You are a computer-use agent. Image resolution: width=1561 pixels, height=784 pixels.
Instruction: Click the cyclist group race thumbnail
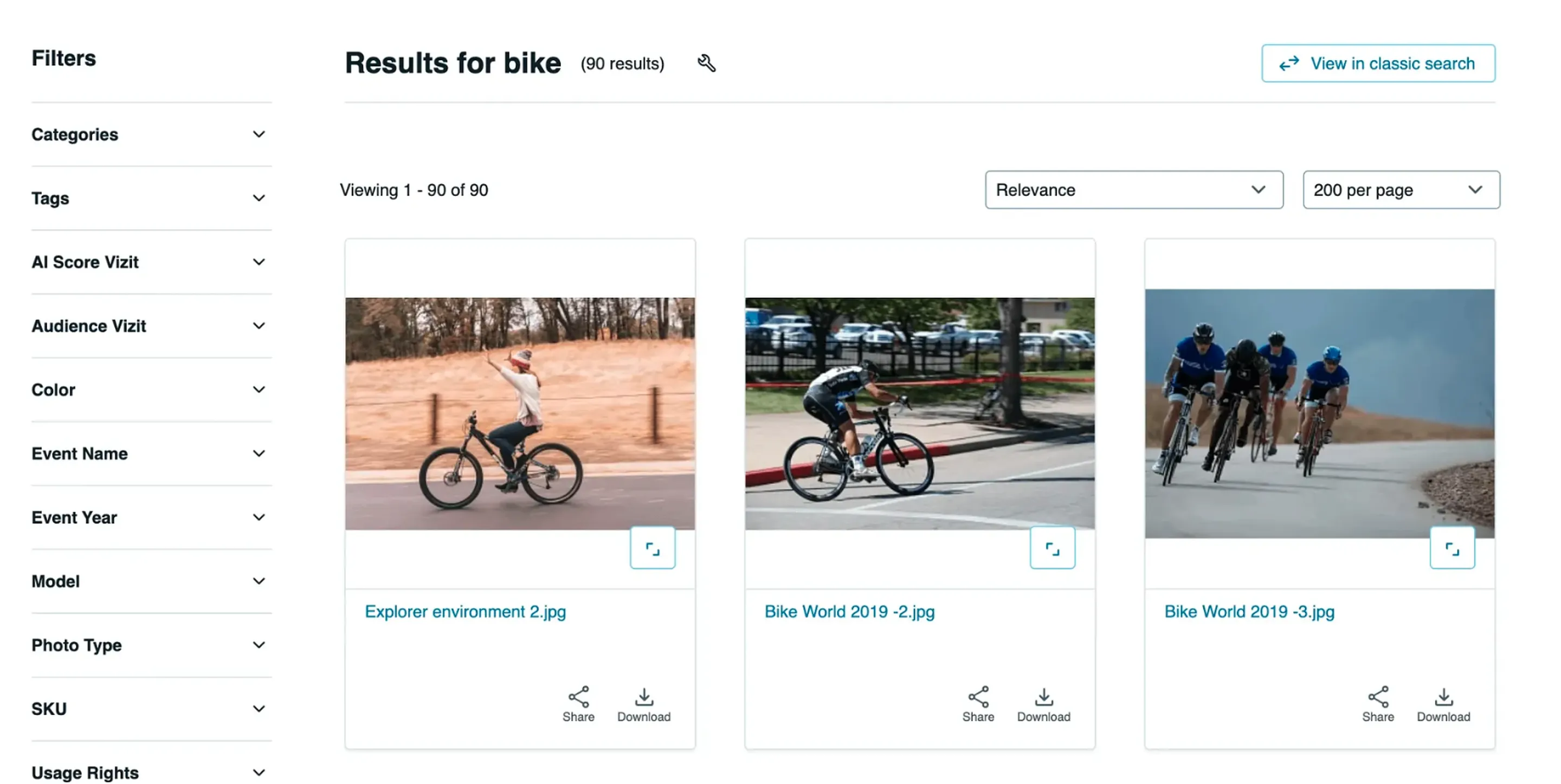click(1319, 414)
